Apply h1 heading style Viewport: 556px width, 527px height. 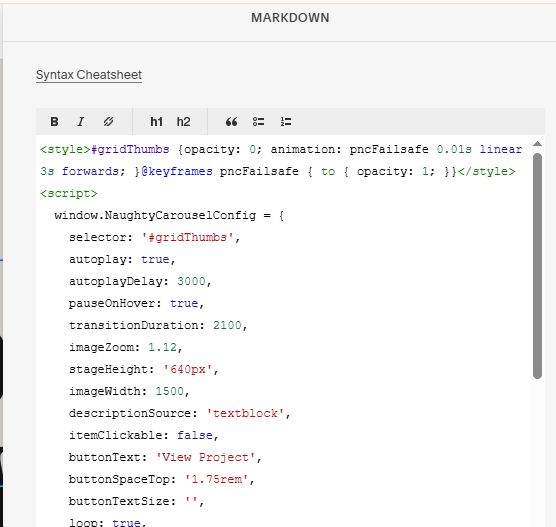coord(156,122)
